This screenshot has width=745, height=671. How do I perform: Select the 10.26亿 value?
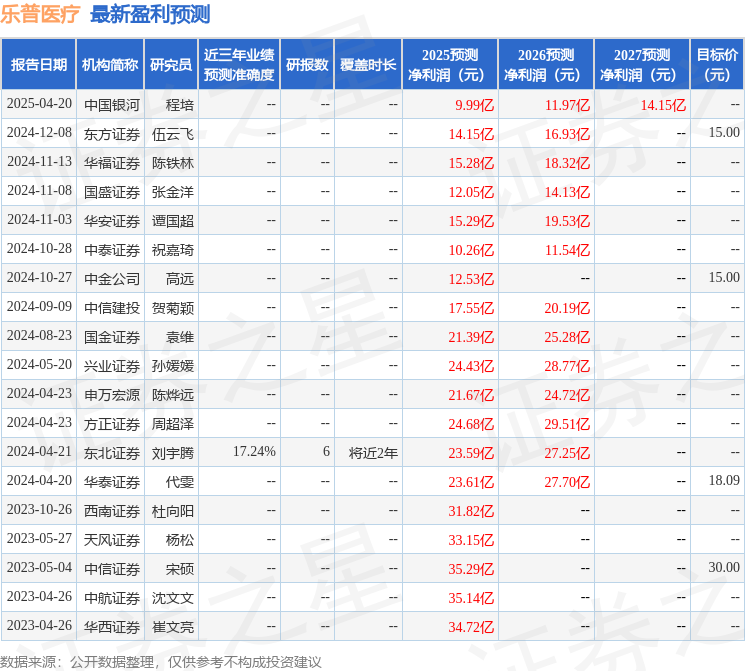pyautogui.click(x=471, y=250)
